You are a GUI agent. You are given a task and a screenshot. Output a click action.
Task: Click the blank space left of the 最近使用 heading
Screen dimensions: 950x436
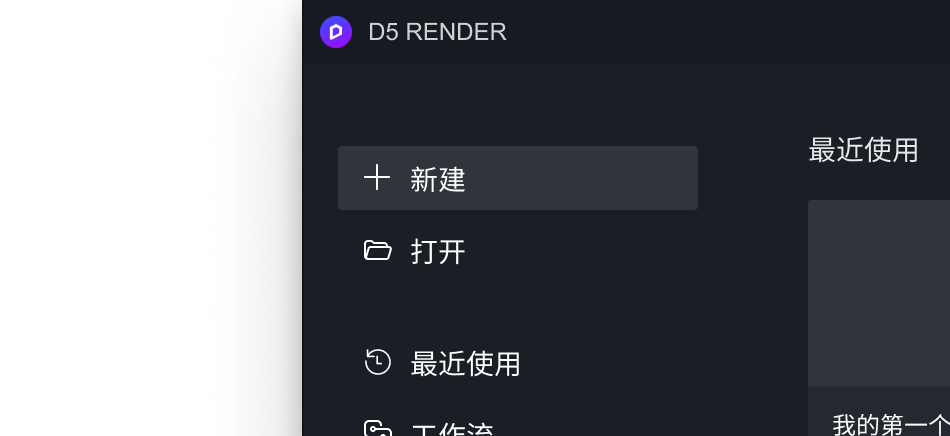tap(753, 150)
